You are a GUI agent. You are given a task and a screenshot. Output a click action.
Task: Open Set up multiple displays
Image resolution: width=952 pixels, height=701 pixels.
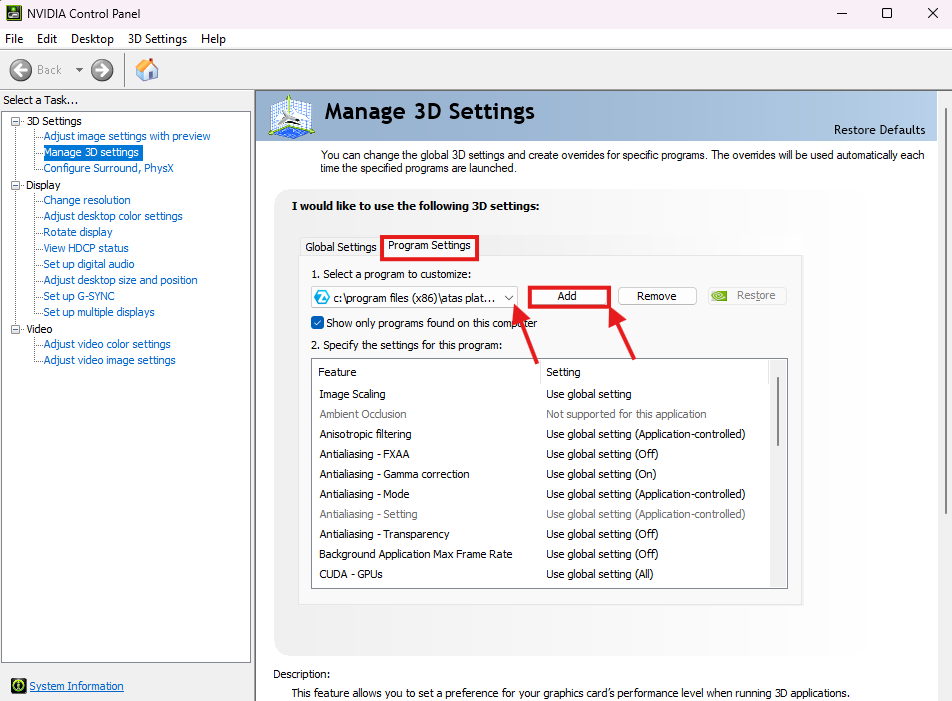tap(99, 312)
